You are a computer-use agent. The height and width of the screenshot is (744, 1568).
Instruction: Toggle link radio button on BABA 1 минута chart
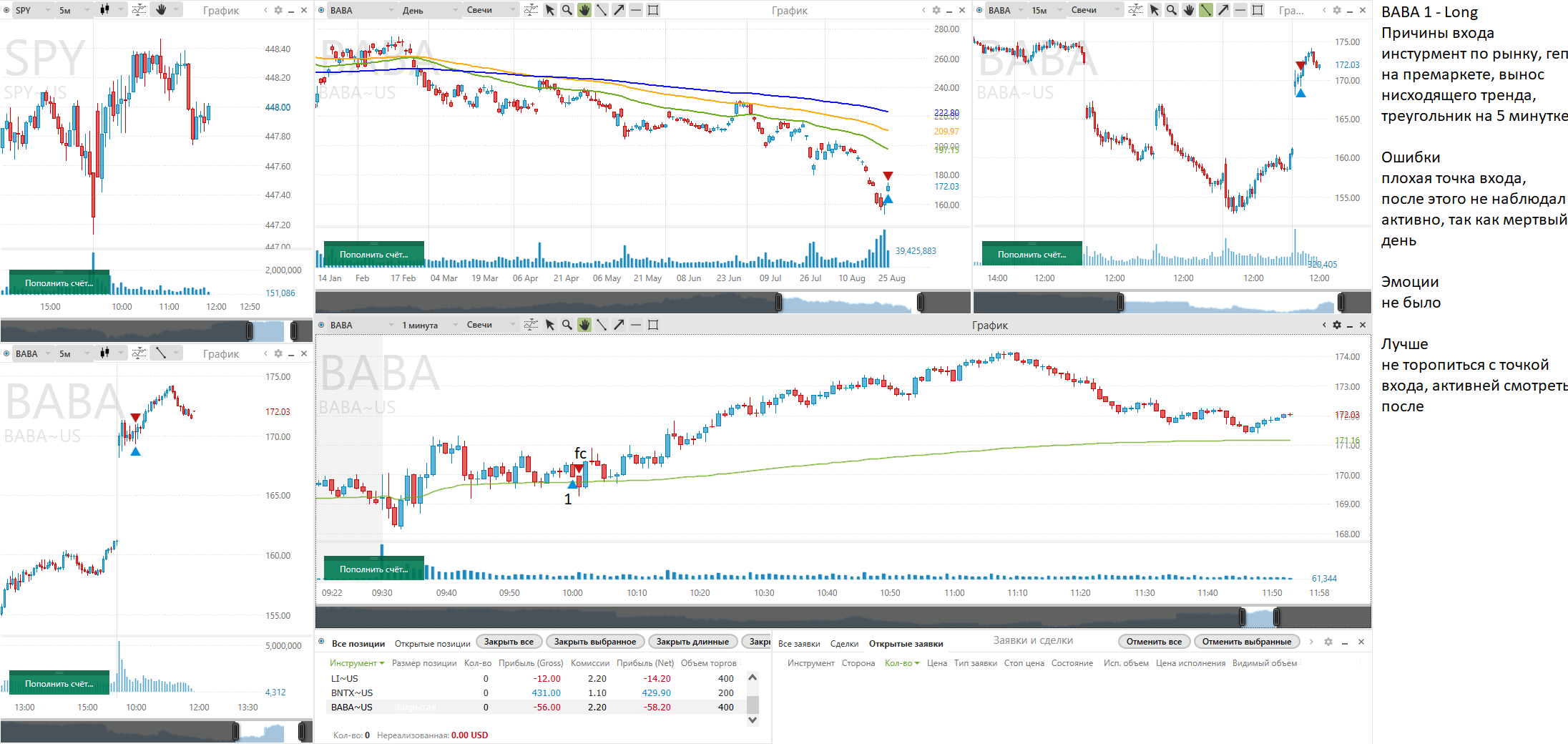[321, 325]
